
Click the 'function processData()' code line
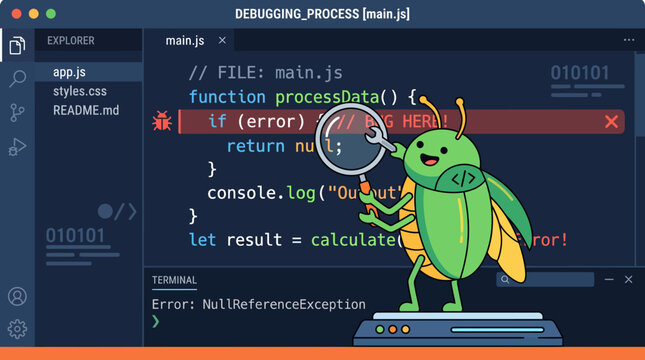pos(303,97)
